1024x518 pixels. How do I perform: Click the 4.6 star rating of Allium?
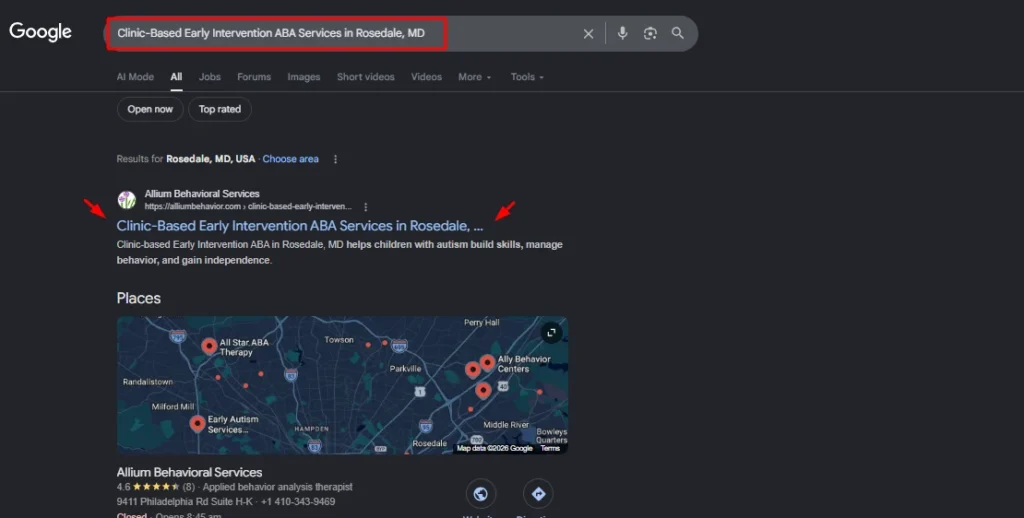point(155,487)
